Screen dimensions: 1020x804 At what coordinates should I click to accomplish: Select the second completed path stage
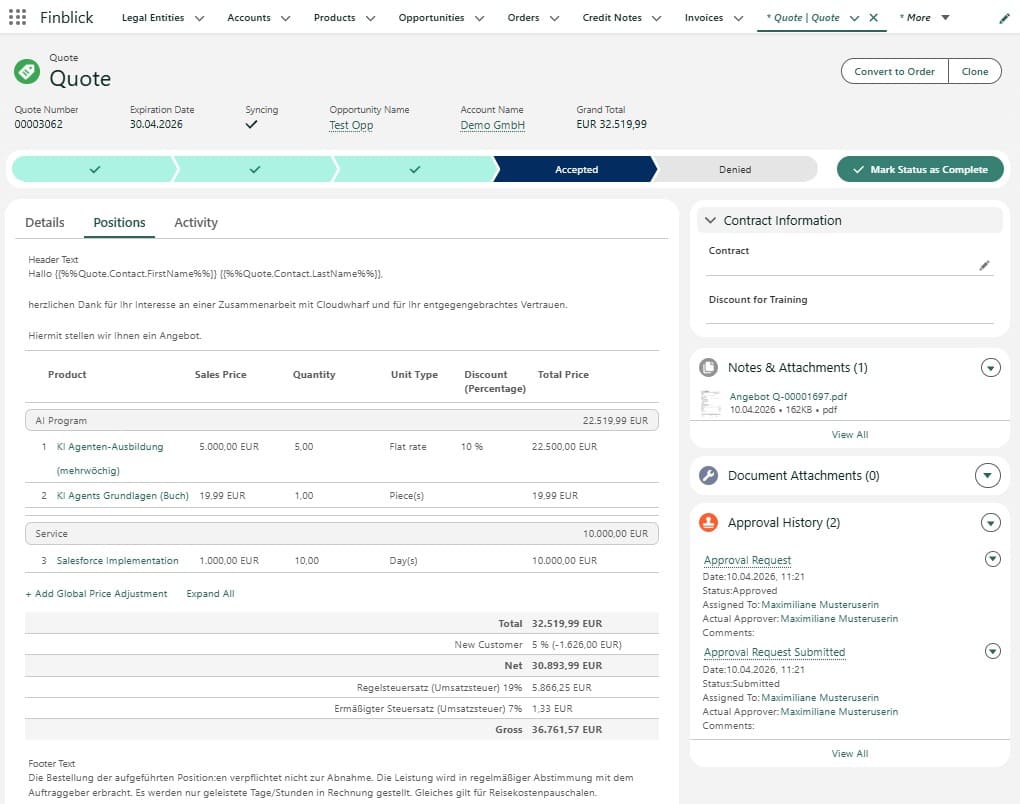[x=254, y=169]
